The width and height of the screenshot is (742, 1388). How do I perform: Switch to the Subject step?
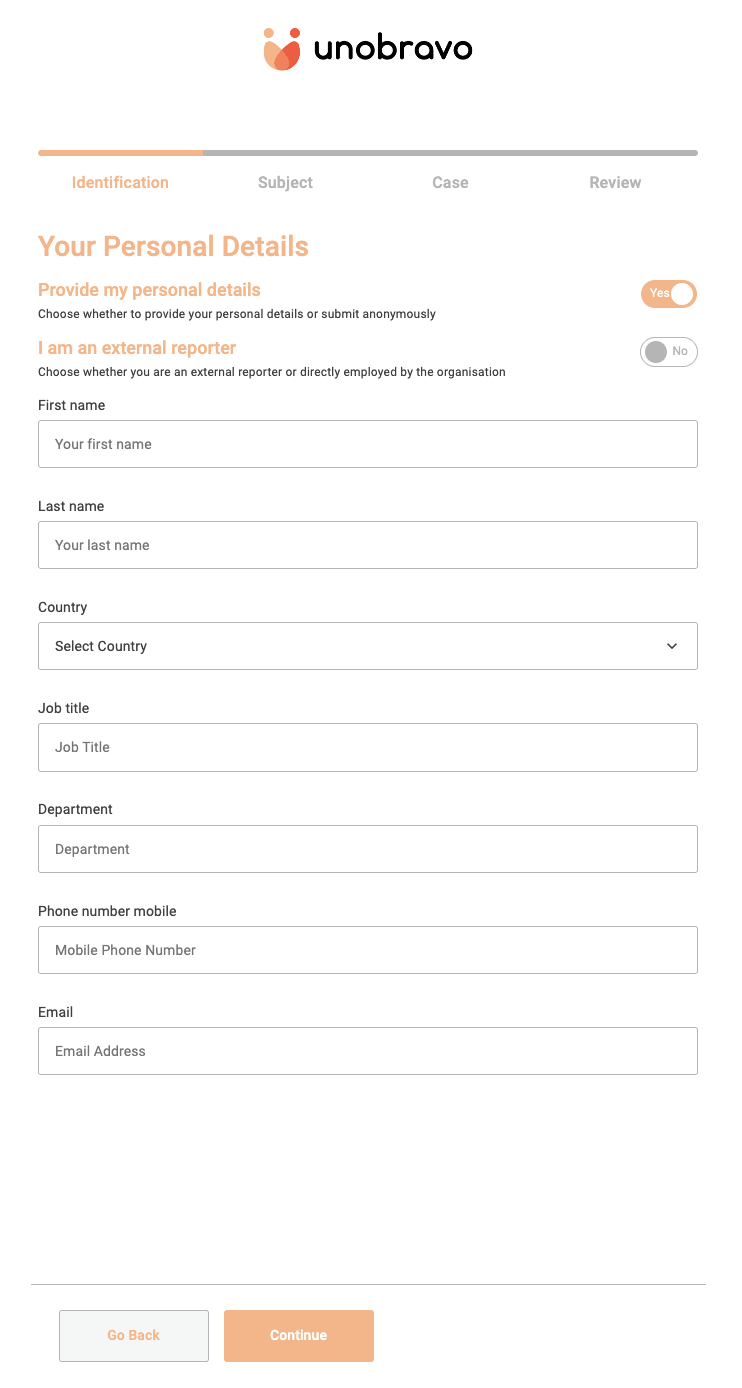(285, 183)
